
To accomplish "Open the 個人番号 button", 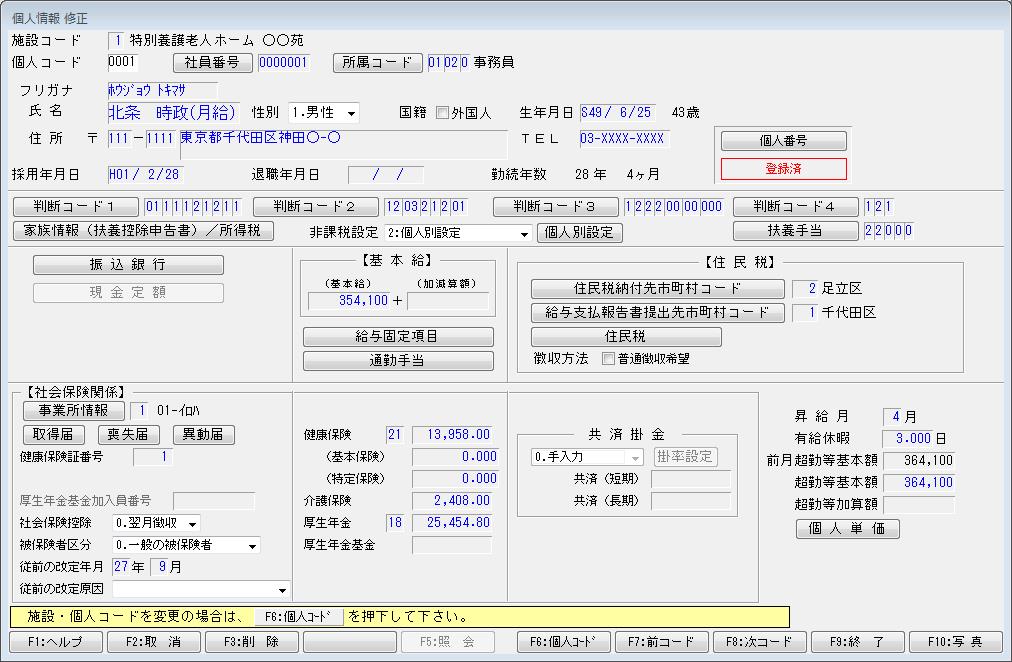I will [783, 141].
